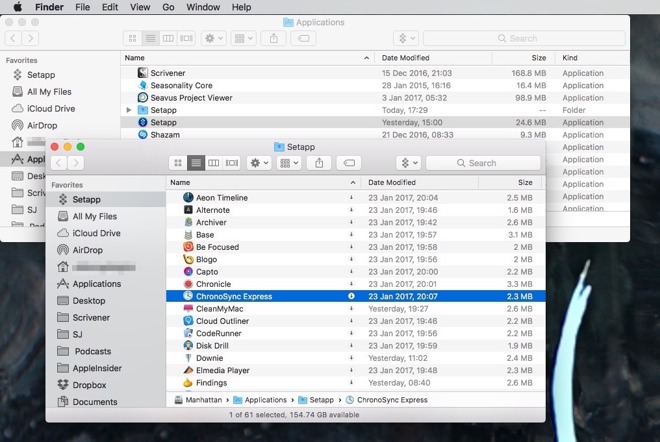Open Dropbox dropdown in Applications window toolbar
The image size is (660, 442).
[406, 38]
